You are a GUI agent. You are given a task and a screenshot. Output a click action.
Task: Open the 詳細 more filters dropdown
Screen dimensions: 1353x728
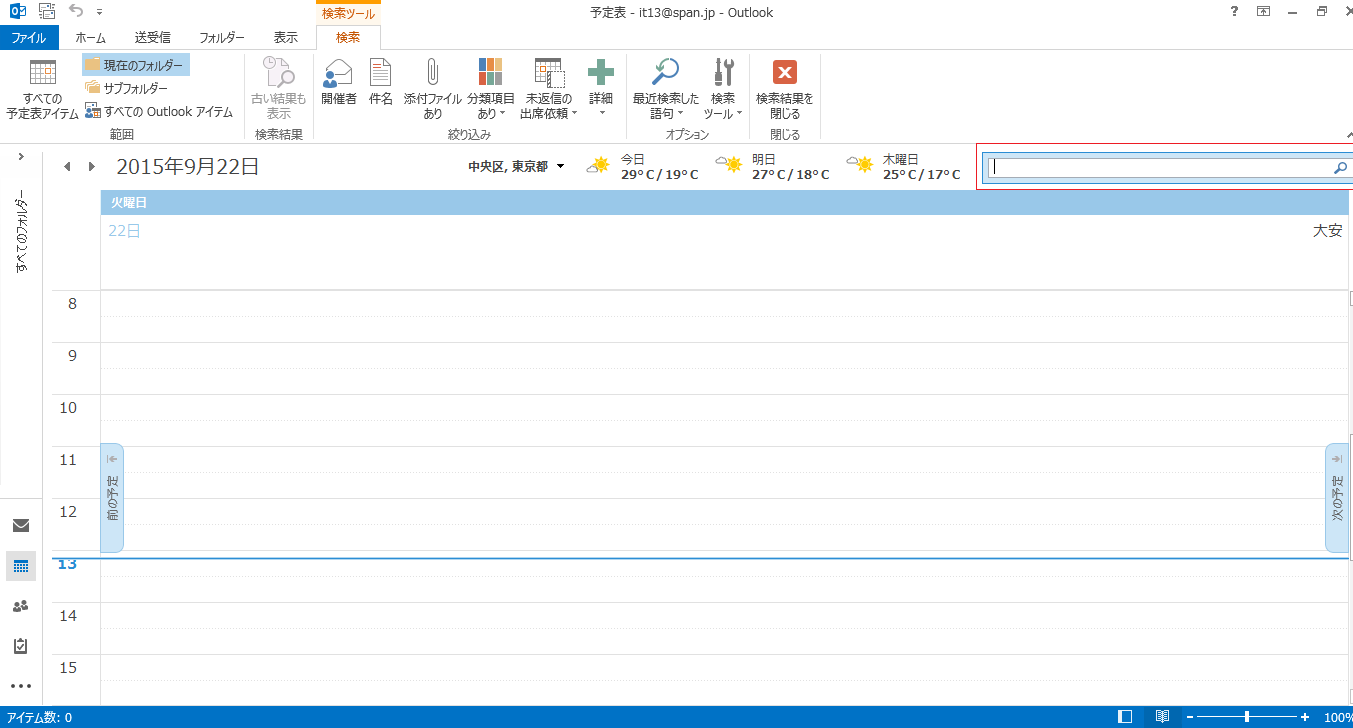click(601, 89)
